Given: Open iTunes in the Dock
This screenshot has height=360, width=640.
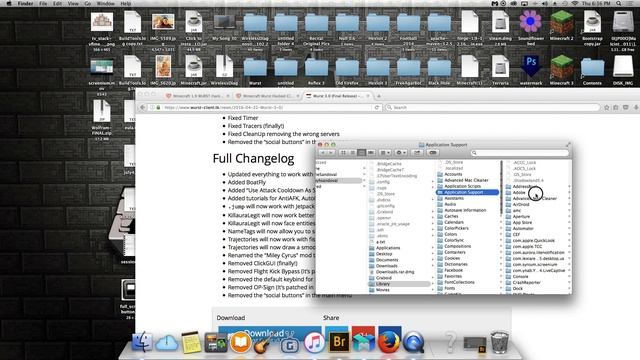Looking at the screenshot, I should click(x=313, y=342).
